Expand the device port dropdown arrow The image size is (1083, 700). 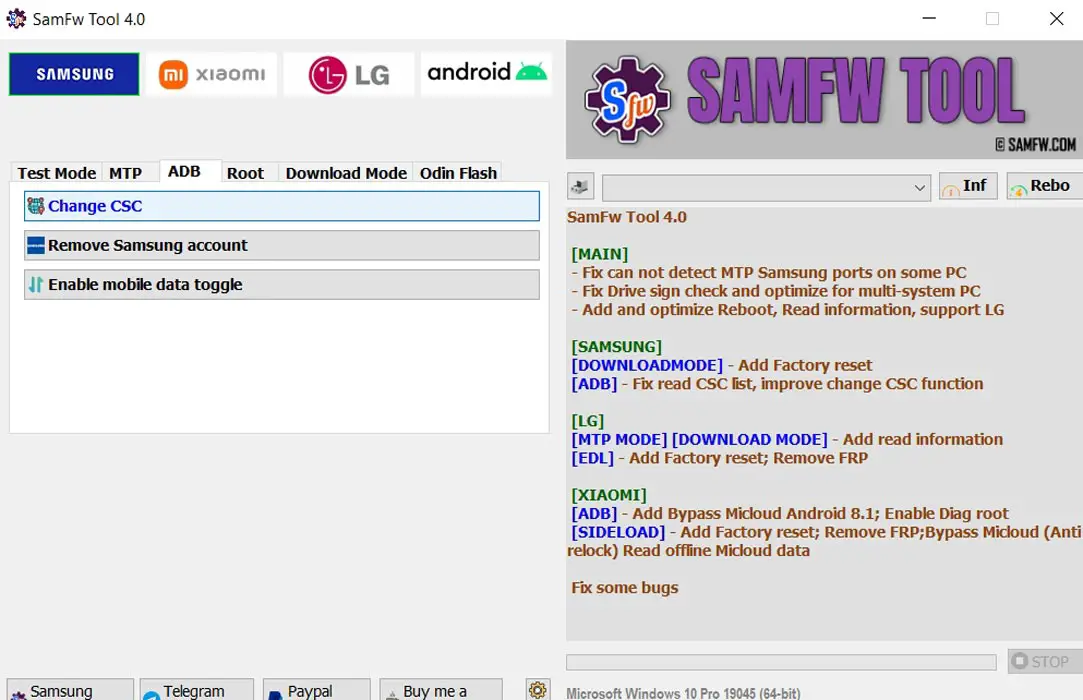(x=919, y=187)
